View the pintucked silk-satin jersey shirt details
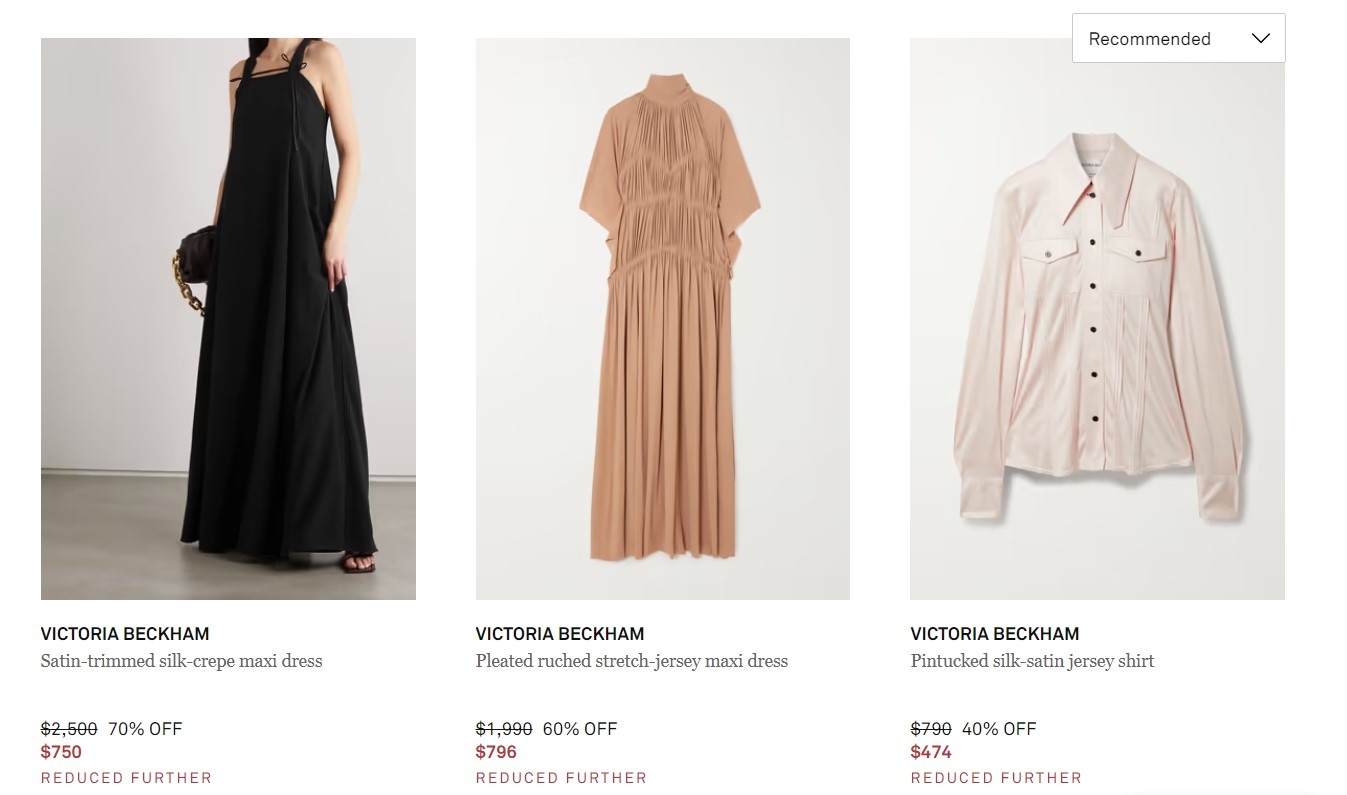The height and width of the screenshot is (795, 1347). pos(1033,661)
